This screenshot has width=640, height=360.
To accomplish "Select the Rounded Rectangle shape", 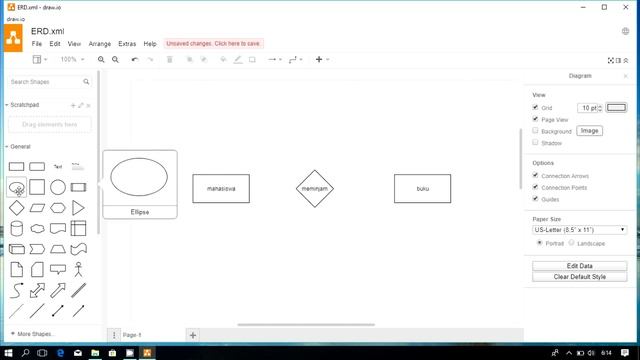I will (x=37, y=167).
